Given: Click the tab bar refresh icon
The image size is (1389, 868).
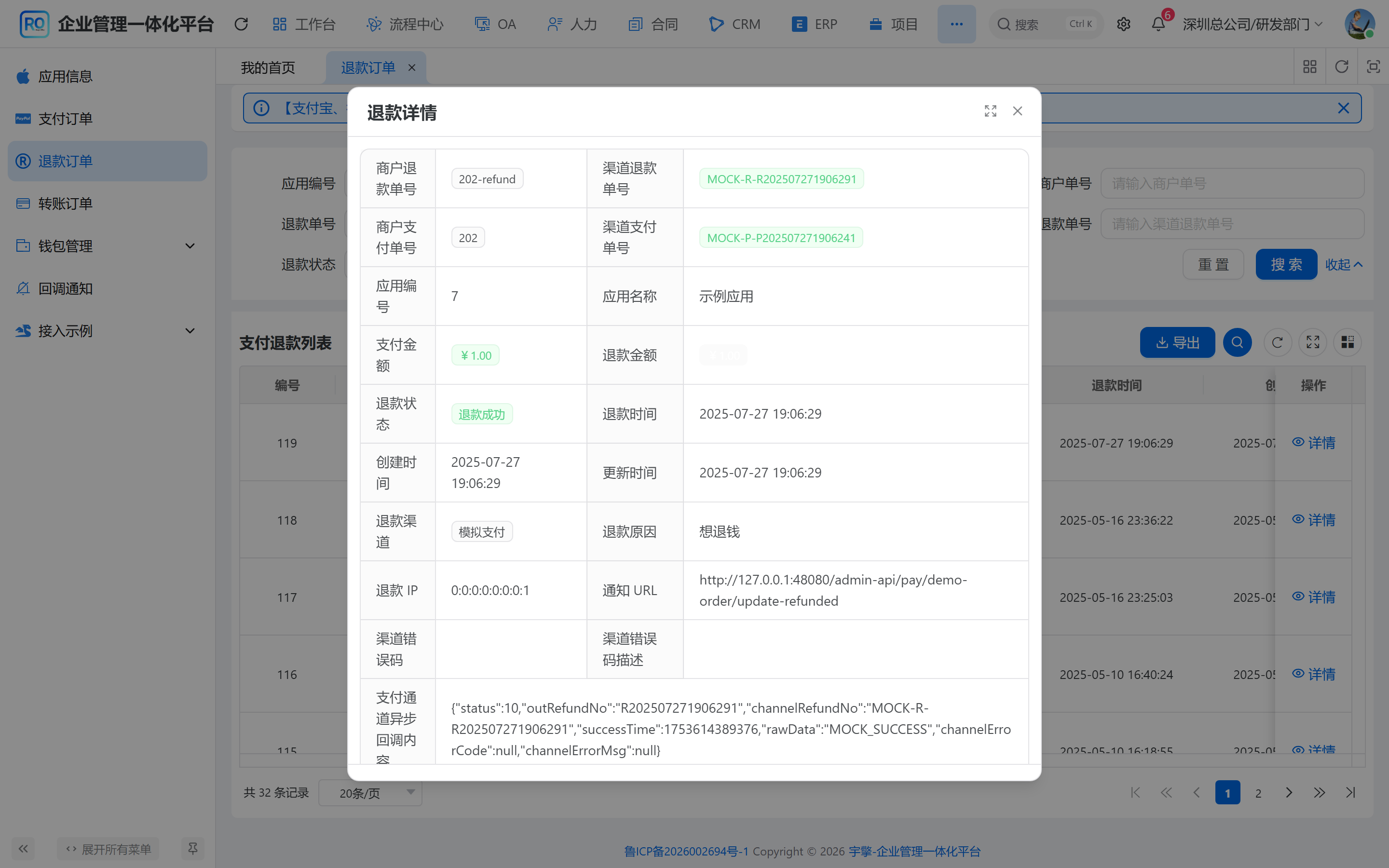Looking at the screenshot, I should click(1341, 67).
